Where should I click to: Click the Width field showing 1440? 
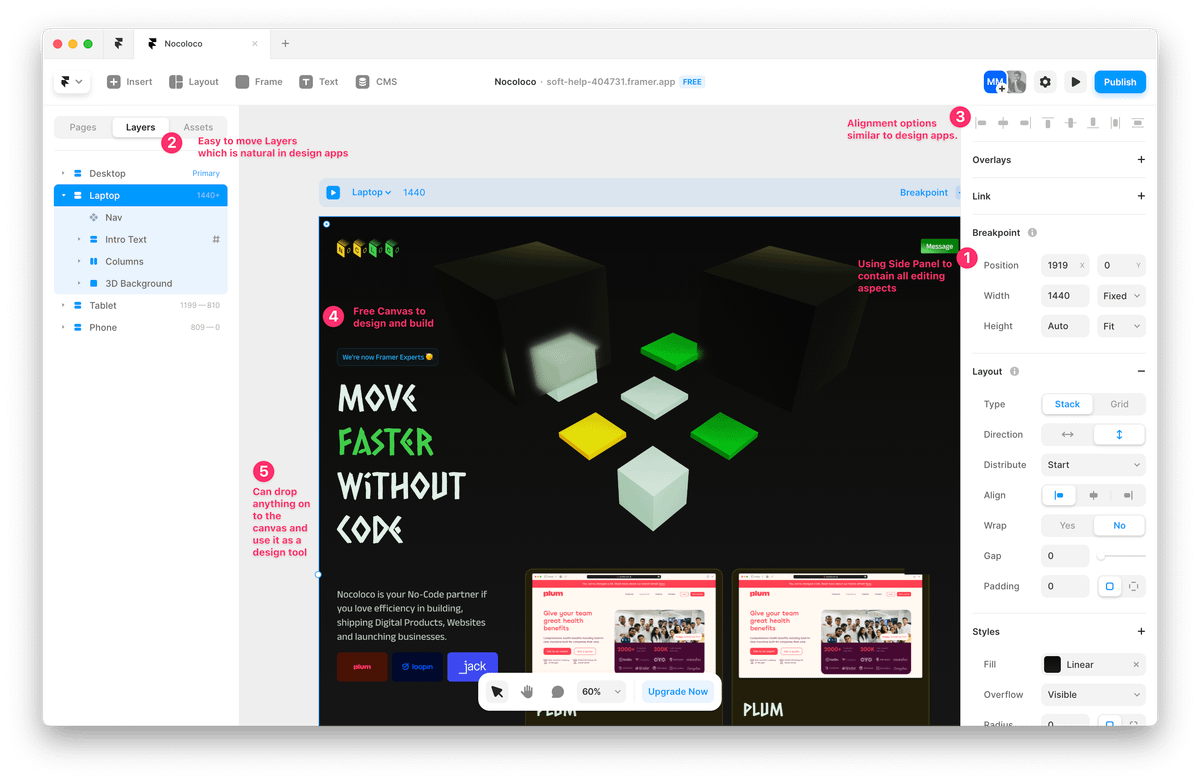[x=1065, y=296]
